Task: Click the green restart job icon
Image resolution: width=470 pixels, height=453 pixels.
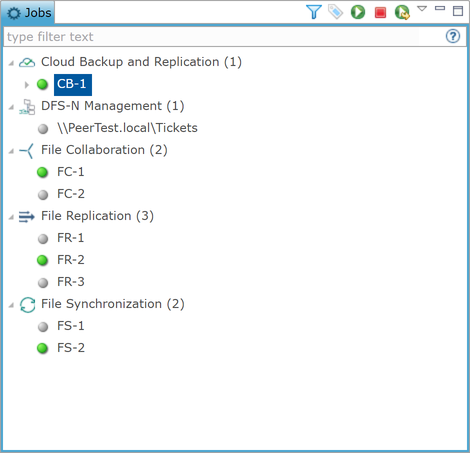Action: point(402,12)
